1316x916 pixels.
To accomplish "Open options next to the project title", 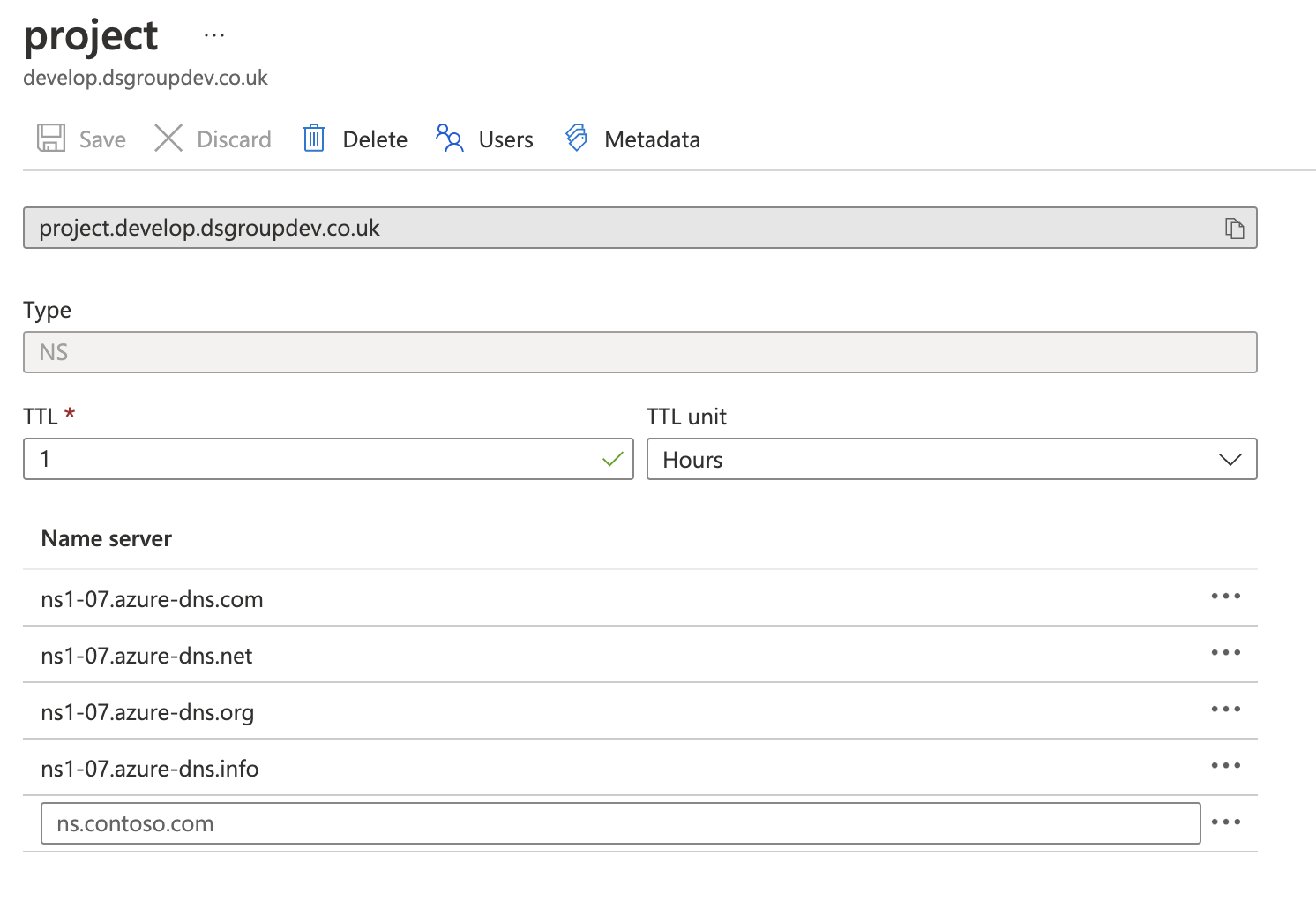I will 213,34.
